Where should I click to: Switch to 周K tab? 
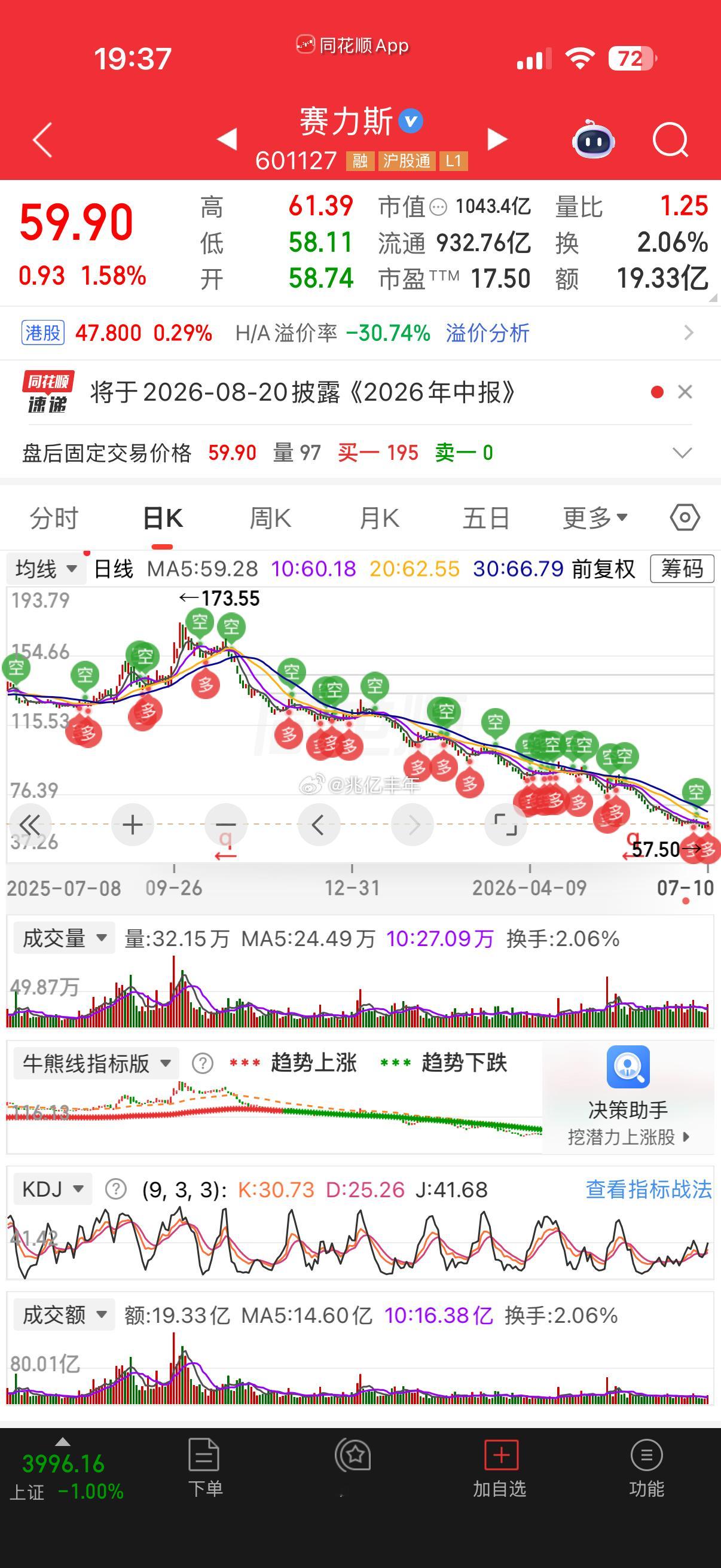[x=270, y=518]
